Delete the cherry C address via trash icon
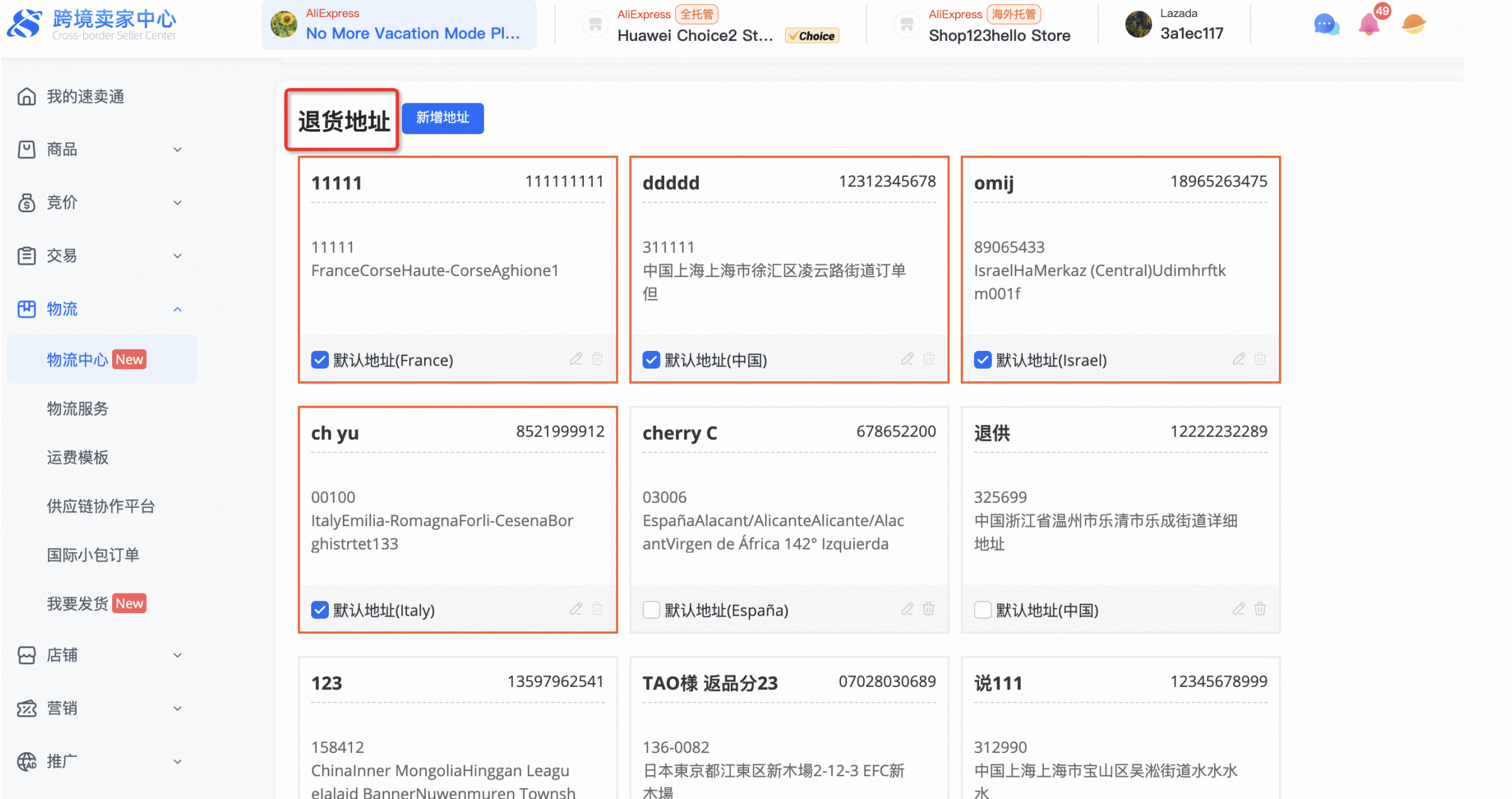Screen dimensions: 1512x799 tap(929, 609)
